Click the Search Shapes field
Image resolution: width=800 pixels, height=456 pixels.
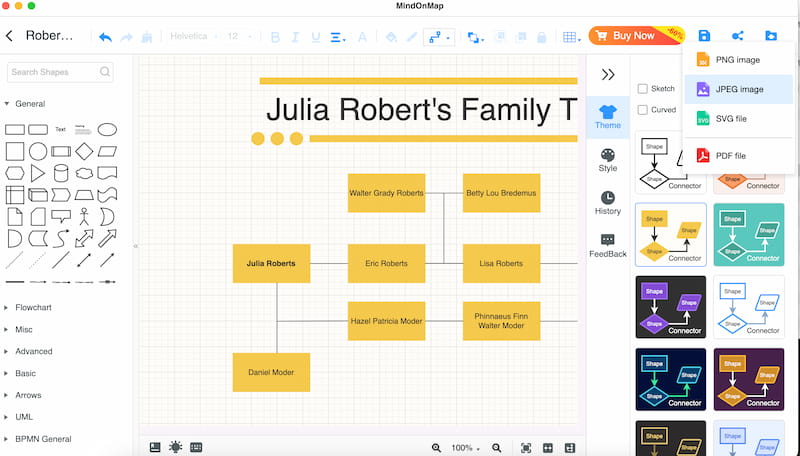click(60, 72)
